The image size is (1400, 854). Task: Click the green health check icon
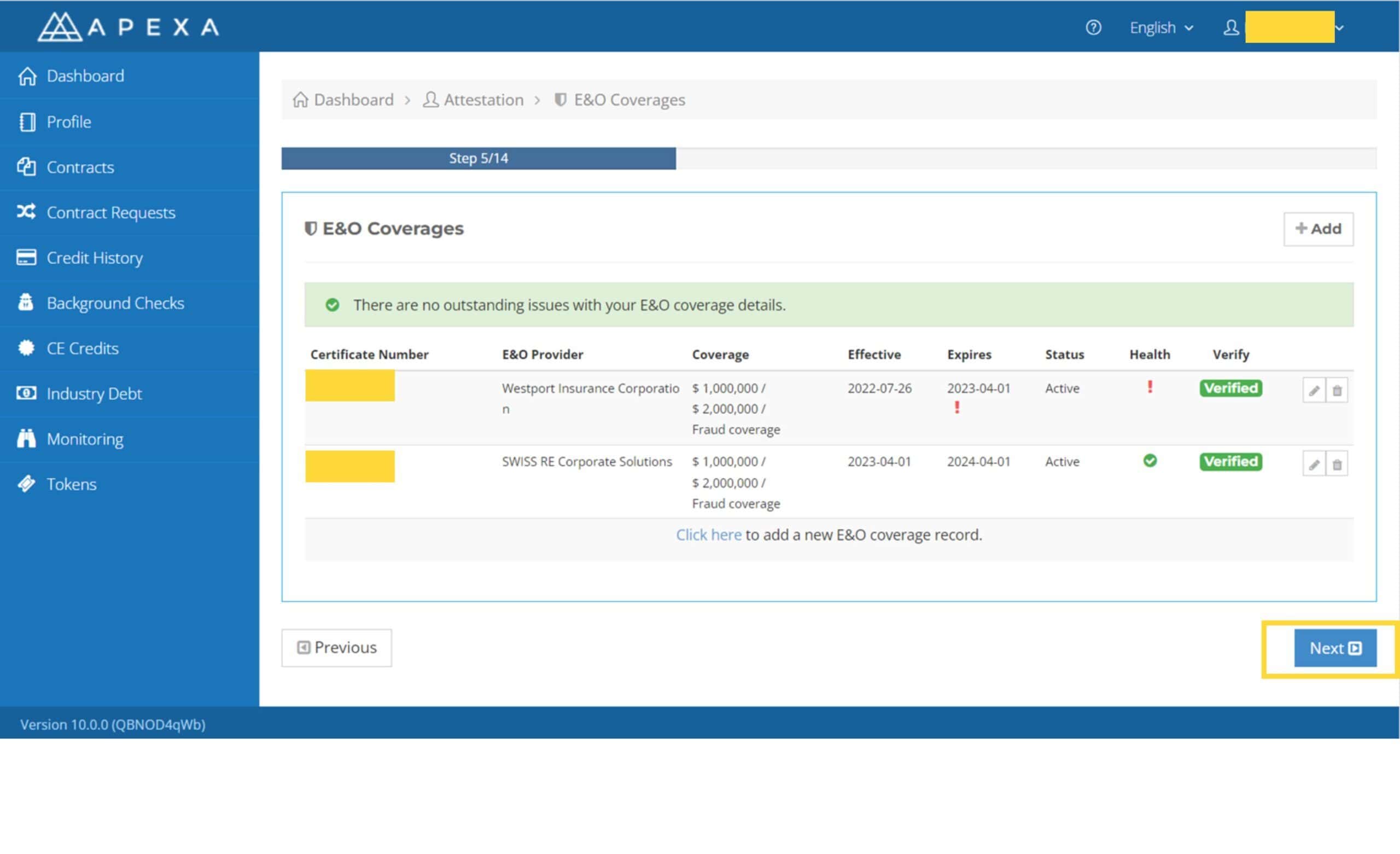pos(1150,461)
